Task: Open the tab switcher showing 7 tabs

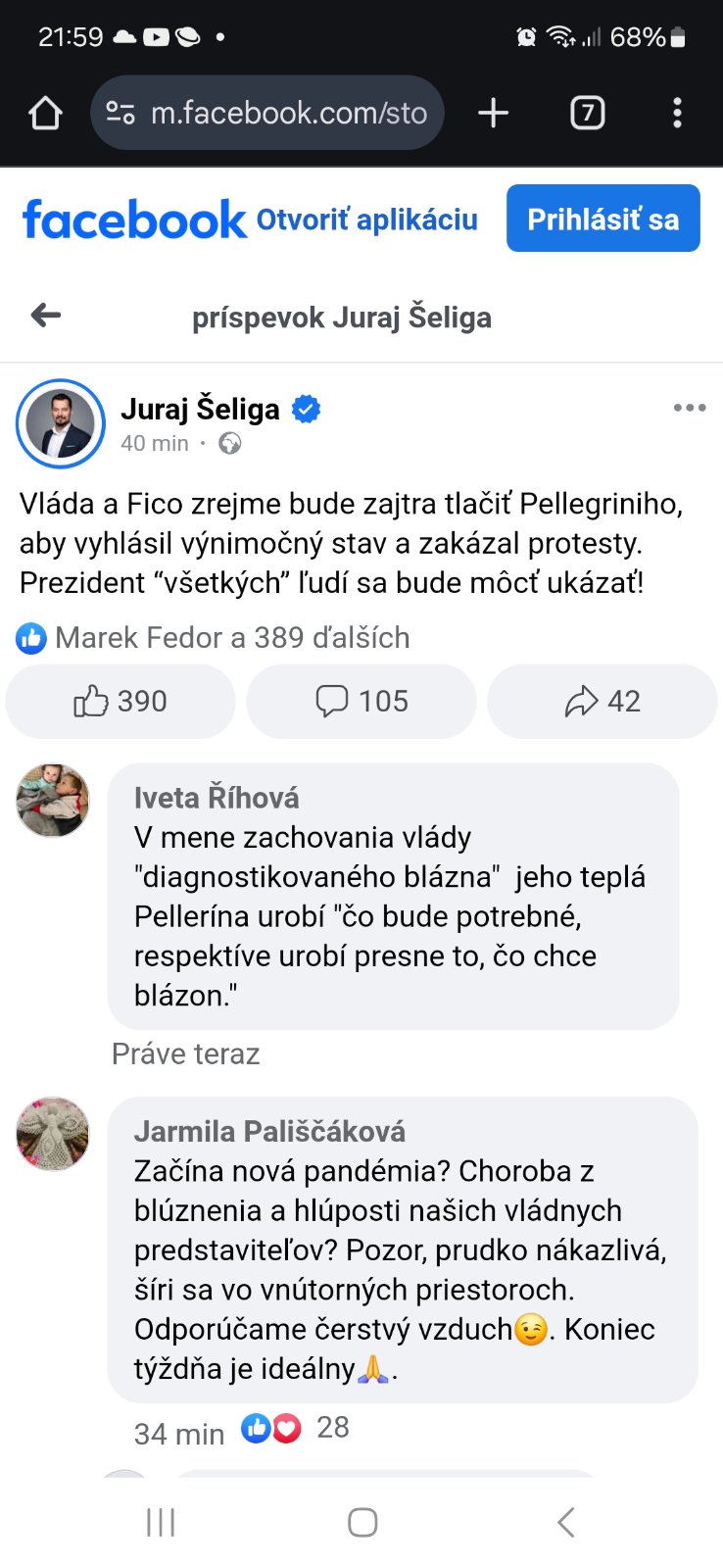Action: pyautogui.click(x=587, y=114)
